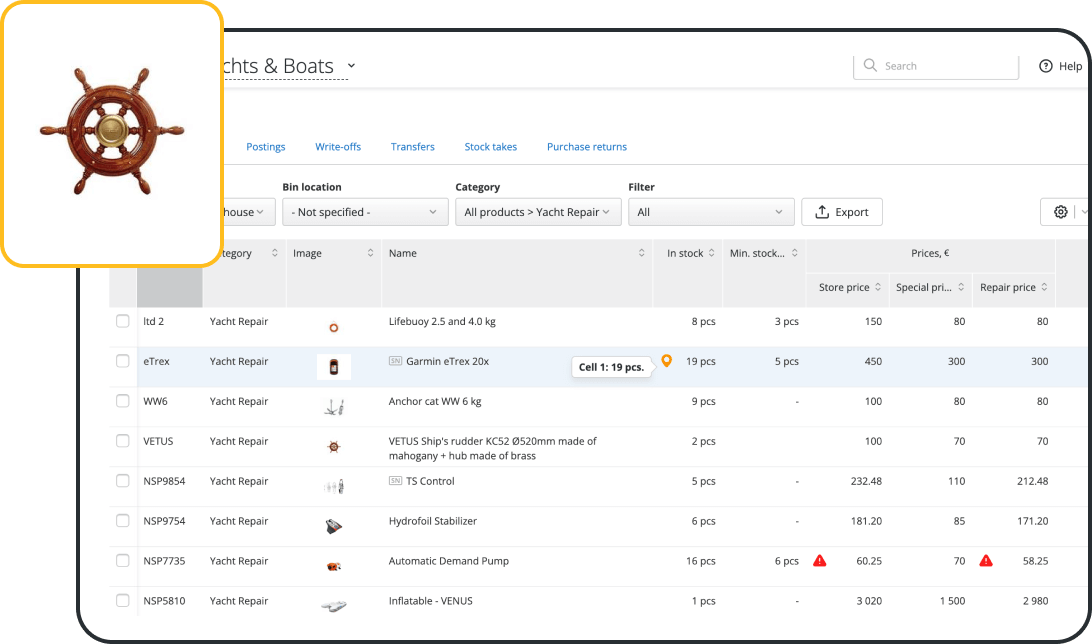Open the Purchase returns link
The height and width of the screenshot is (644, 1092).
(x=586, y=147)
